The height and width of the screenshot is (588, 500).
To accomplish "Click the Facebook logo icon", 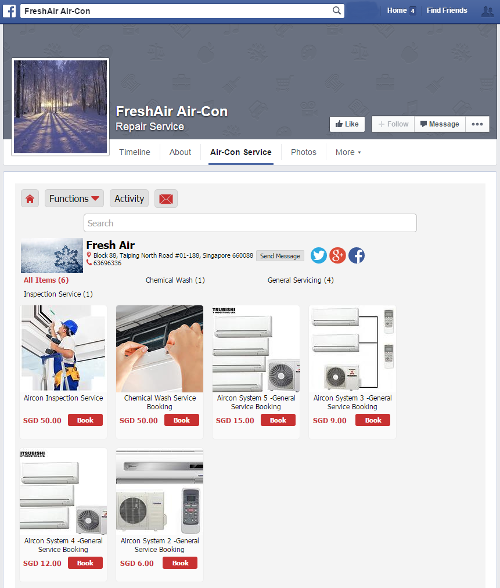I will [9, 11].
